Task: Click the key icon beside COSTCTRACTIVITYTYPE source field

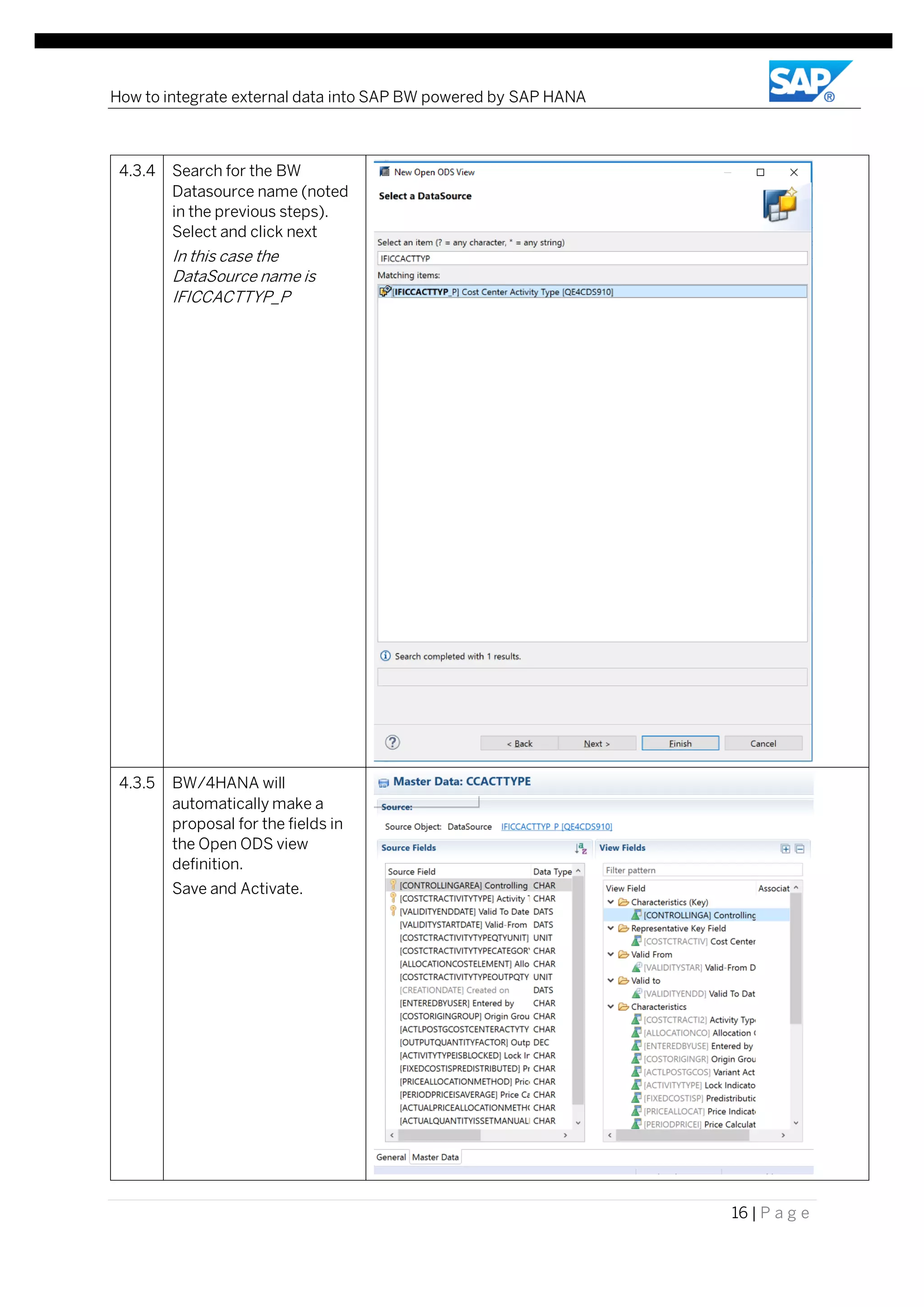Action: (x=393, y=898)
